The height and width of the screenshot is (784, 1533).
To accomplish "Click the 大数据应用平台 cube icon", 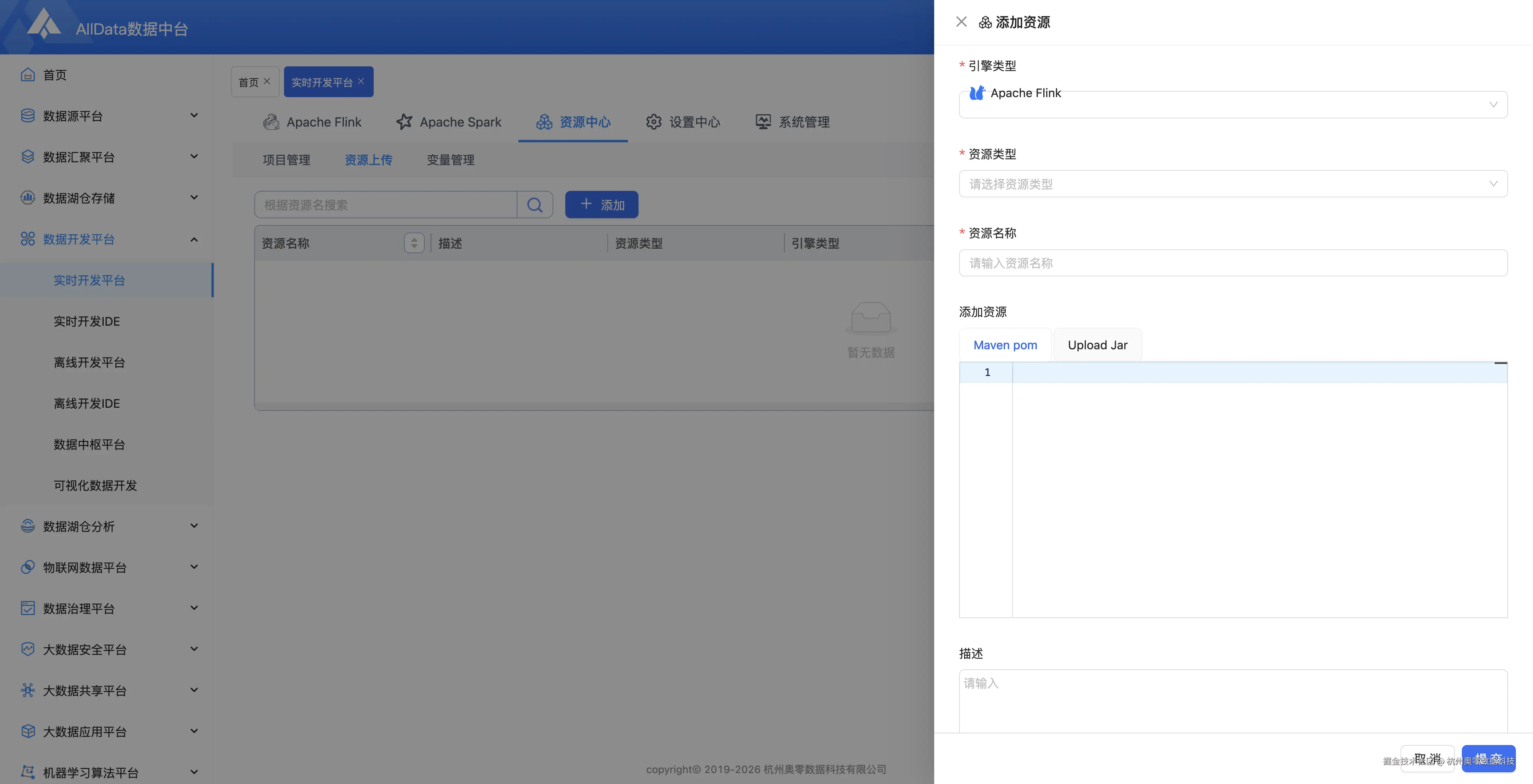I will point(27,731).
